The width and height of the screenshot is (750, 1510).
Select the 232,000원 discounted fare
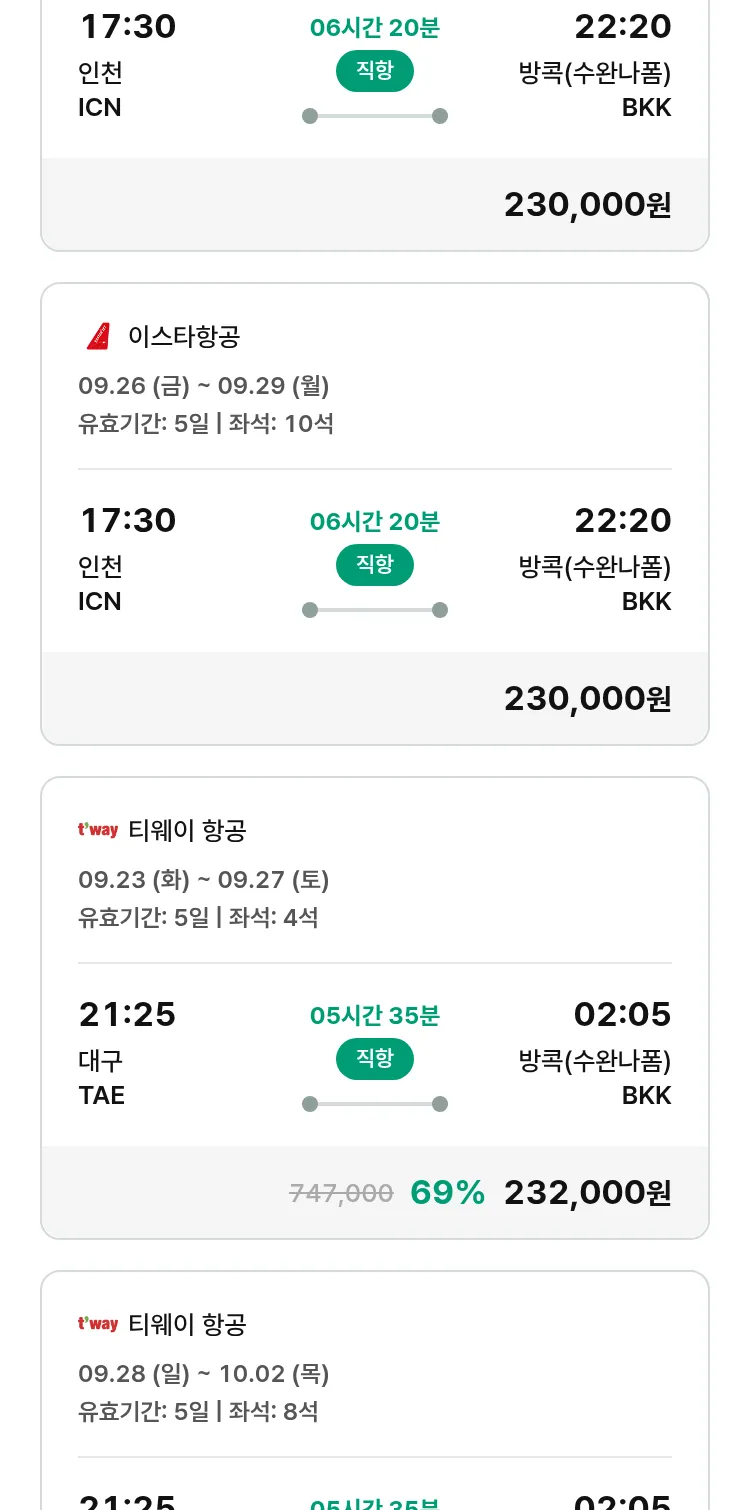[x=587, y=1192]
